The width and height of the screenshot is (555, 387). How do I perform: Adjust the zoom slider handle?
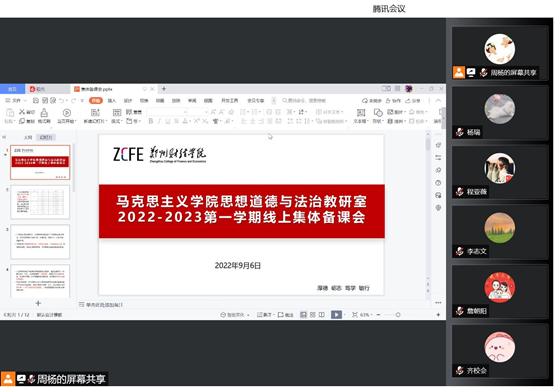[x=398, y=314]
